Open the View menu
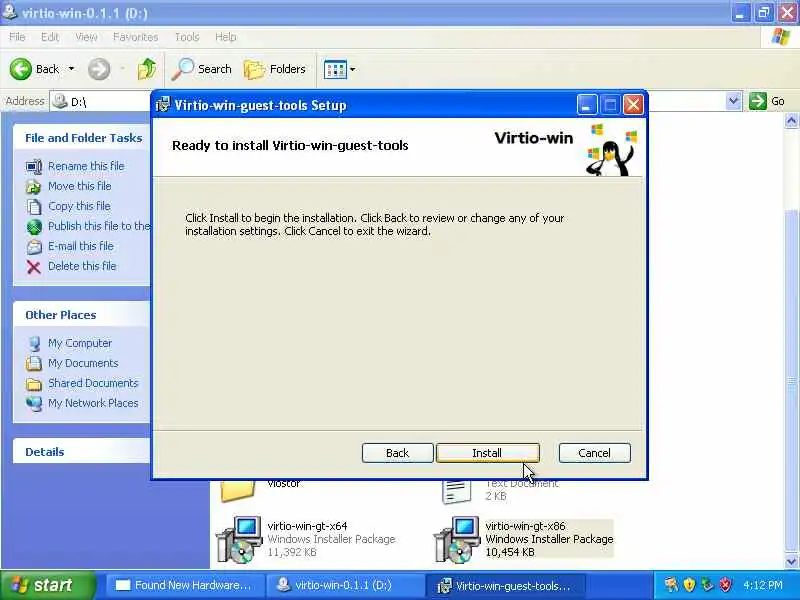Viewport: 800px width, 600px height. tap(86, 37)
